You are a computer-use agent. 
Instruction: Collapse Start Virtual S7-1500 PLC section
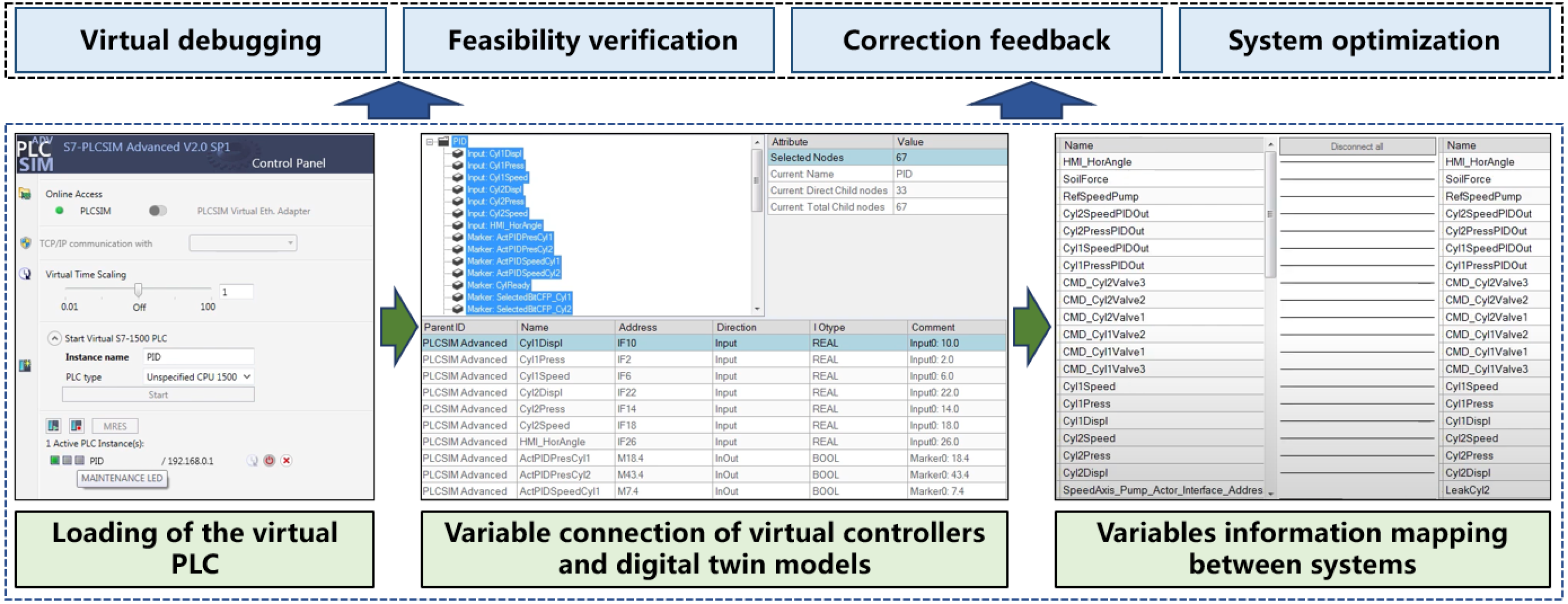(55, 338)
